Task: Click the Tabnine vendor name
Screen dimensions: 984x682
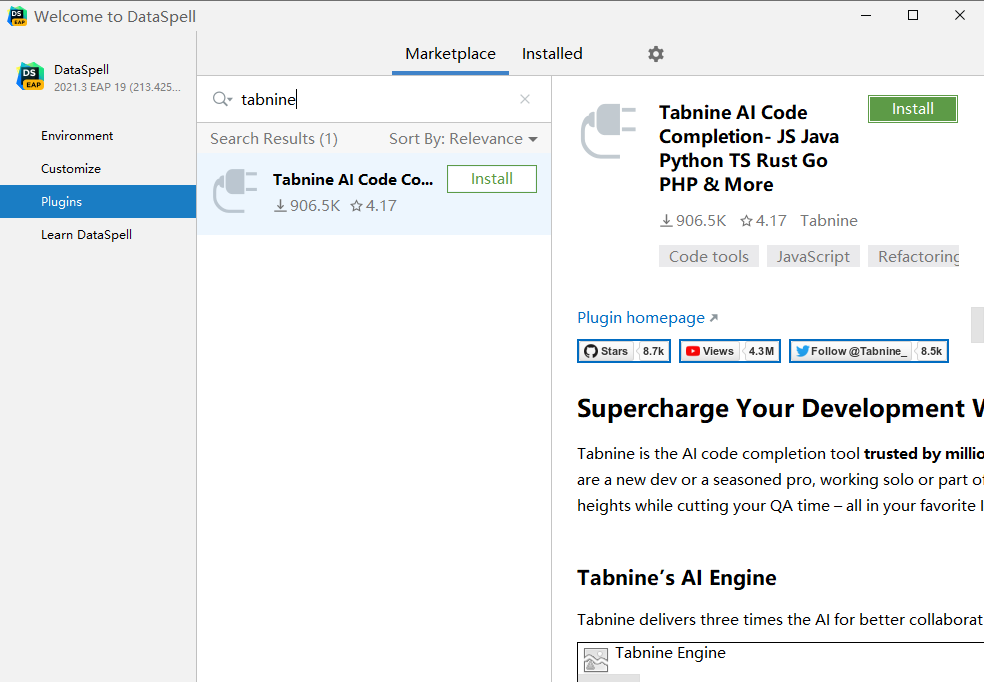Action: coord(828,221)
